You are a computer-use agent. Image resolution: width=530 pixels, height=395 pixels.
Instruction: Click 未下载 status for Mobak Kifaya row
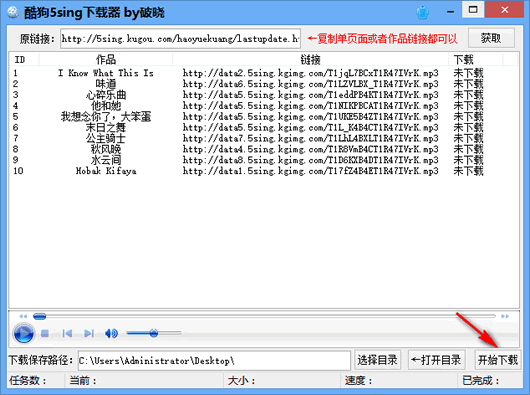(468, 171)
